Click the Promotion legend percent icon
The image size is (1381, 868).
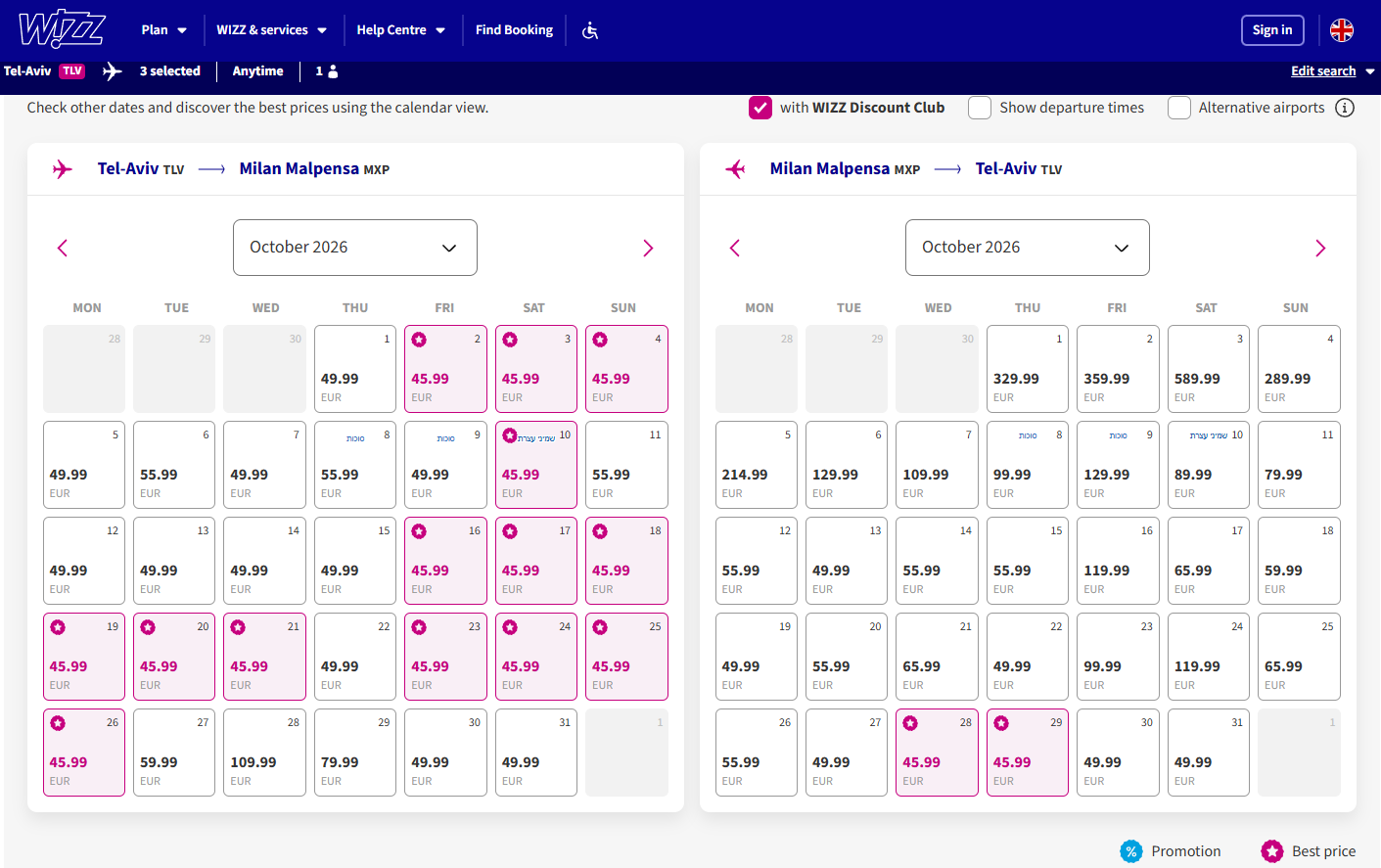[x=1131, y=851]
